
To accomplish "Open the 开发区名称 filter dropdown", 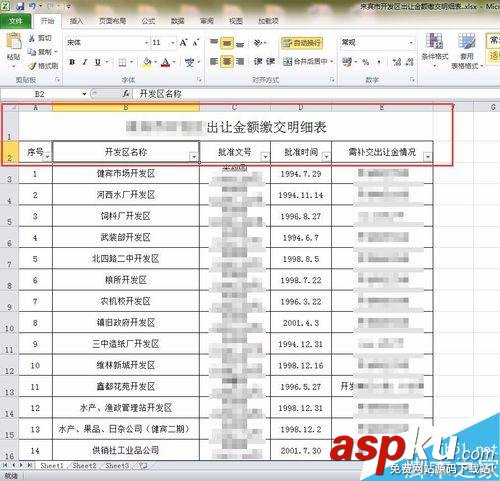I will [x=194, y=156].
